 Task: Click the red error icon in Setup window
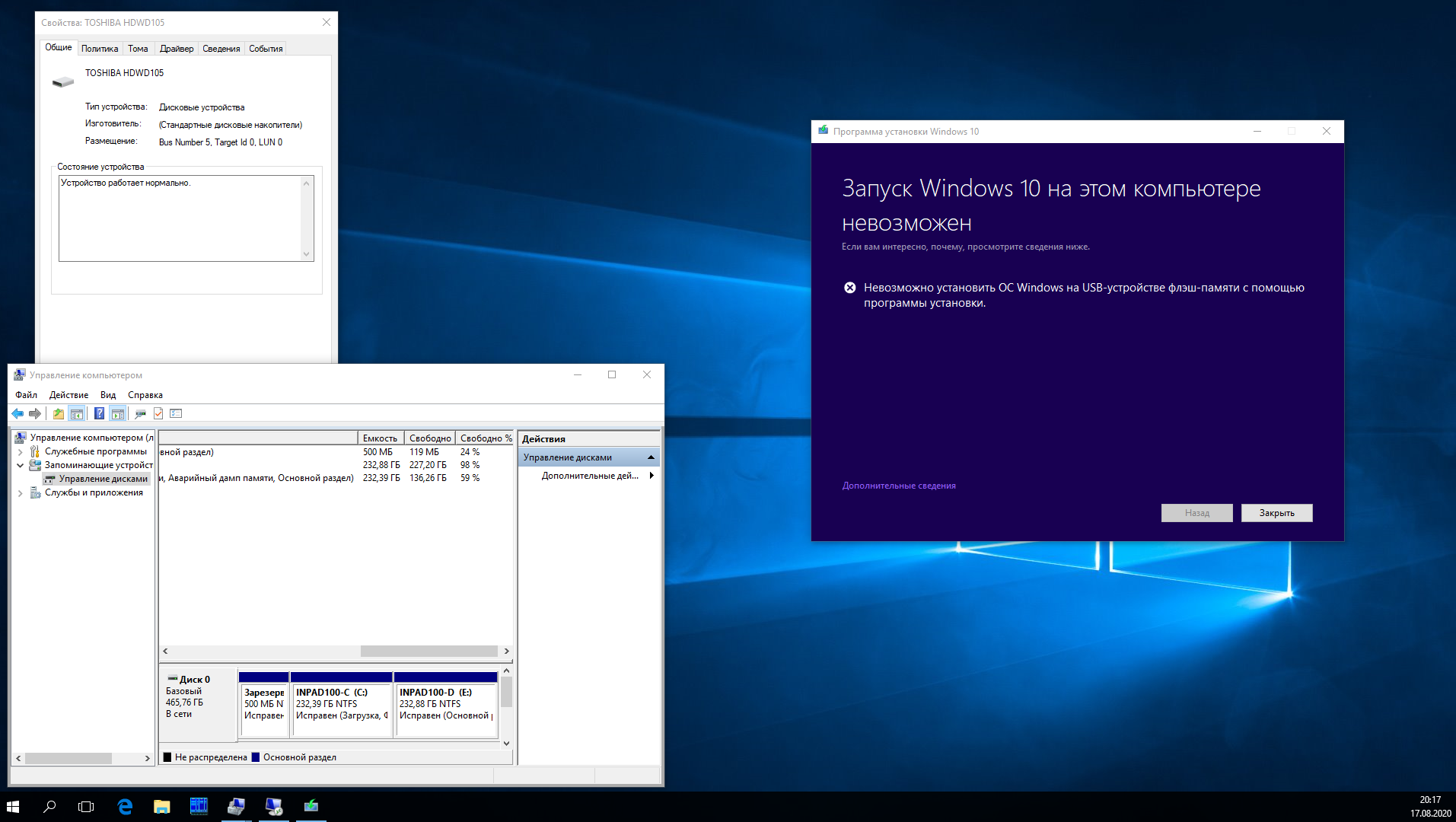point(850,288)
